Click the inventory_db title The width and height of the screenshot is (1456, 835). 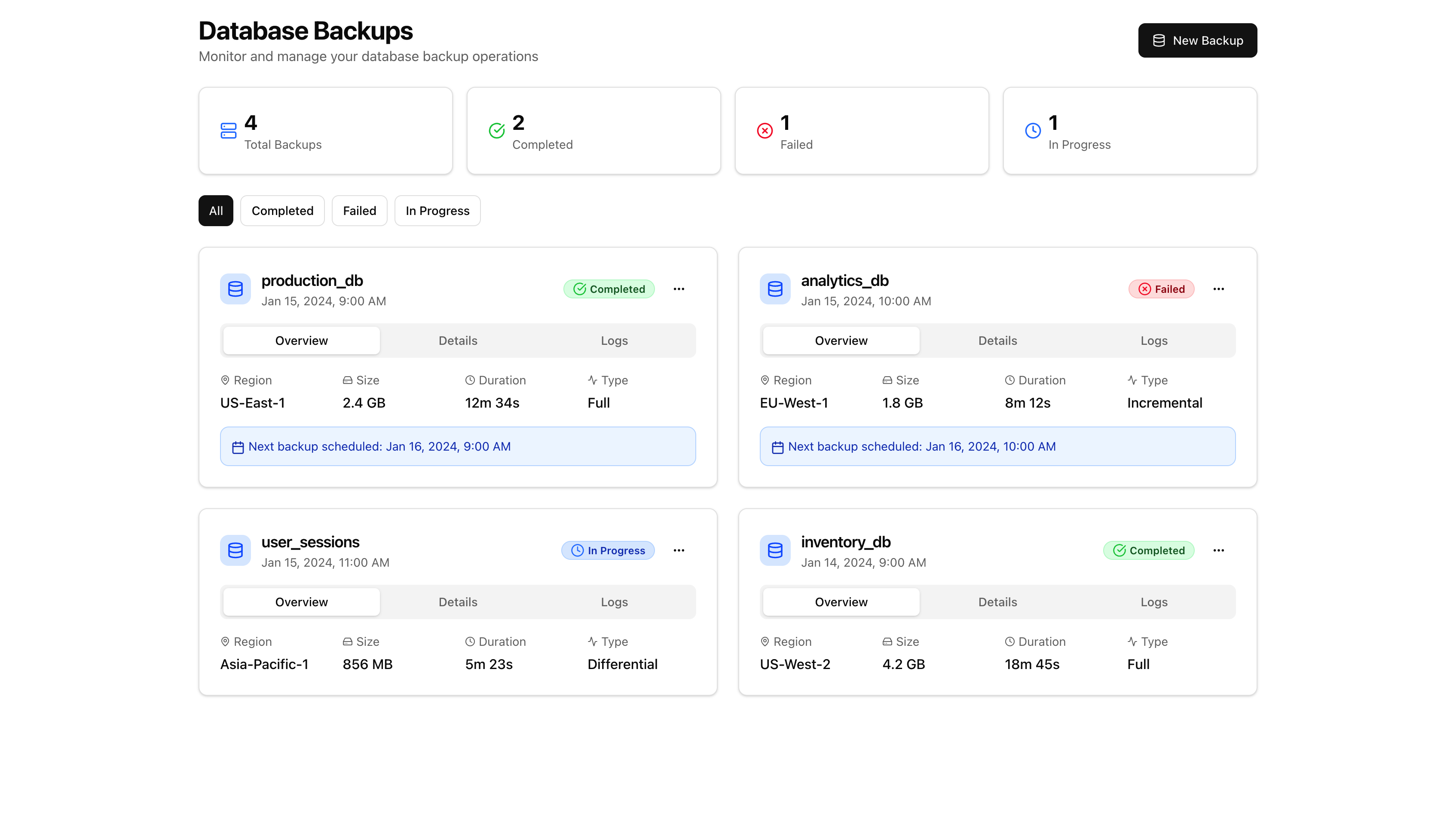(845, 542)
